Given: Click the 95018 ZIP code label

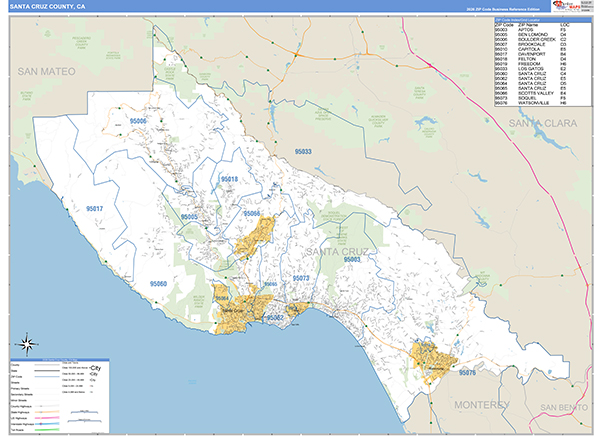Looking at the screenshot, I should point(229,179).
